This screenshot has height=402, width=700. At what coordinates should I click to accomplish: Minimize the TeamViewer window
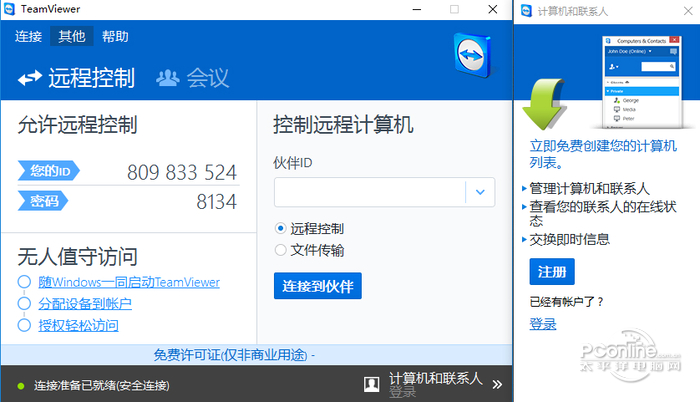(x=417, y=9)
